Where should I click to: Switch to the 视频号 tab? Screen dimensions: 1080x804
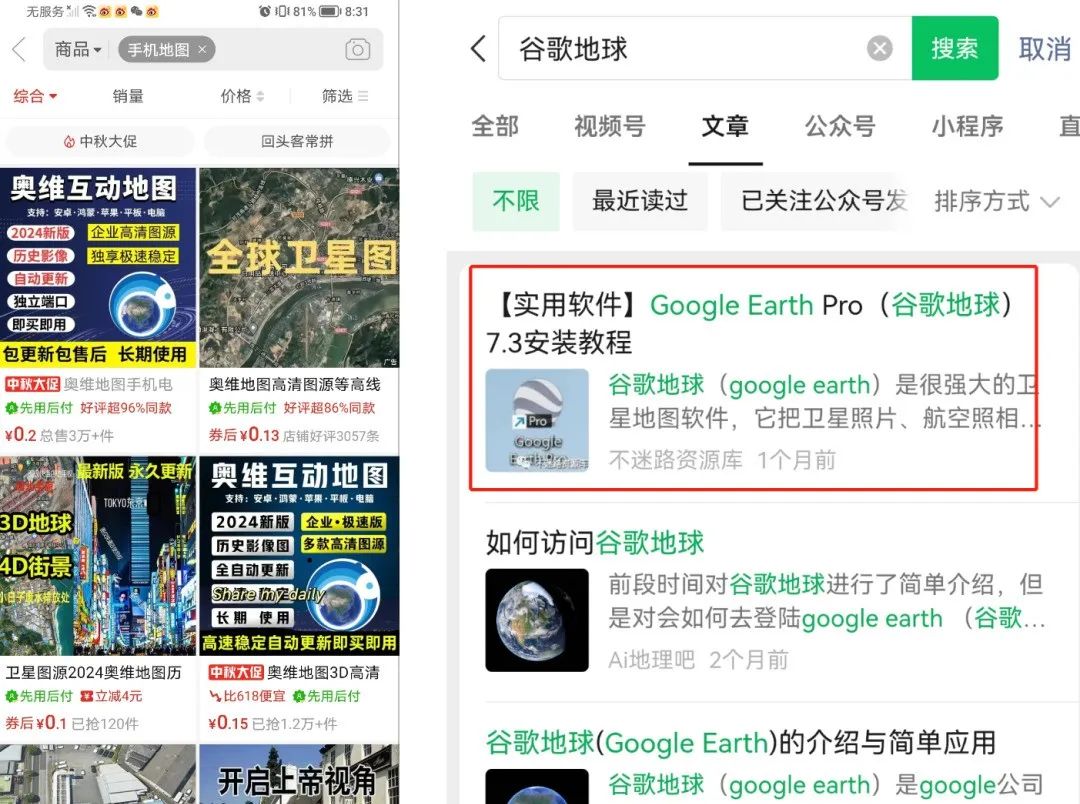click(x=610, y=126)
